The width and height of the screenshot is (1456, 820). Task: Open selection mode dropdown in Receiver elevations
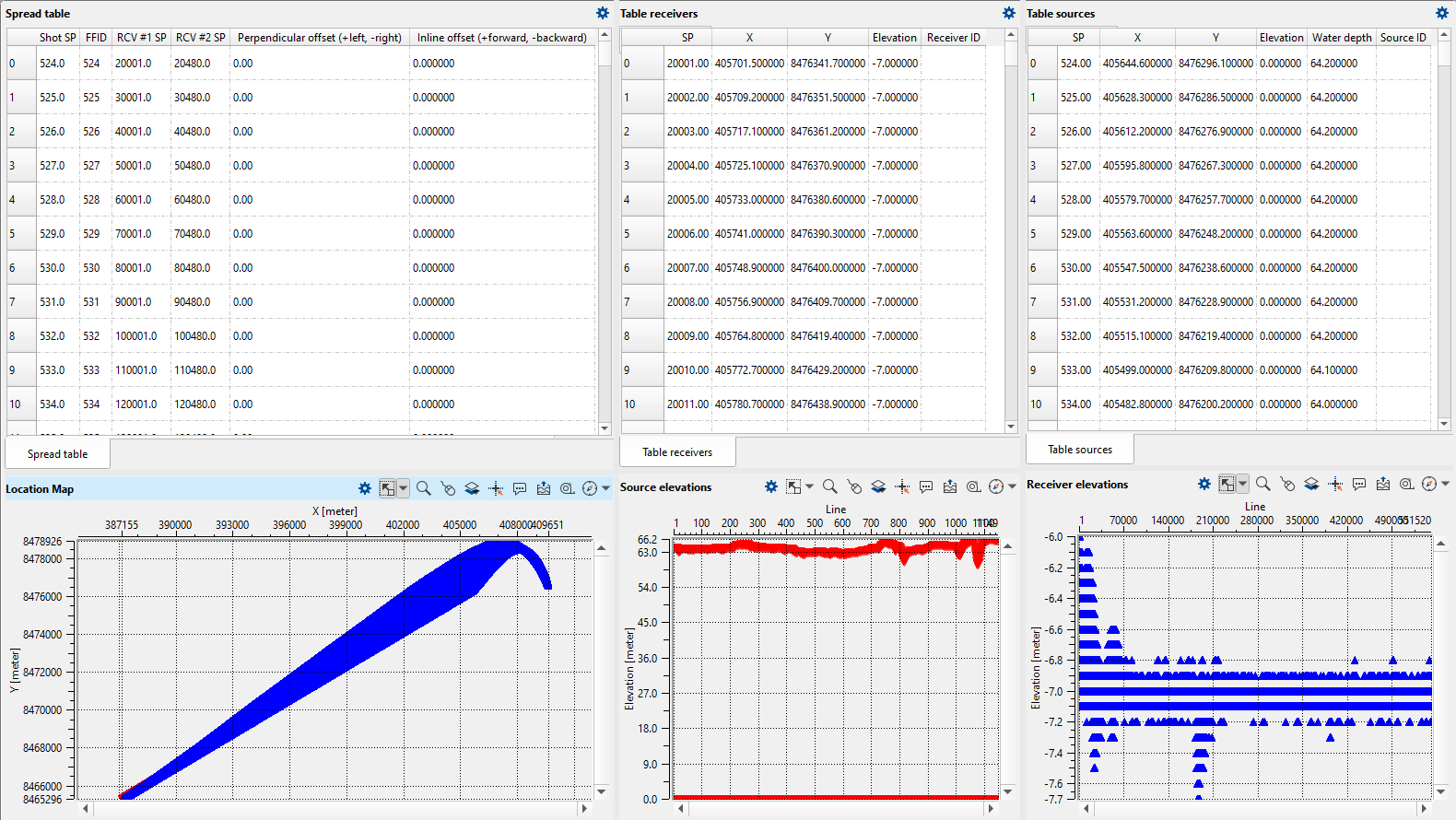1242,484
